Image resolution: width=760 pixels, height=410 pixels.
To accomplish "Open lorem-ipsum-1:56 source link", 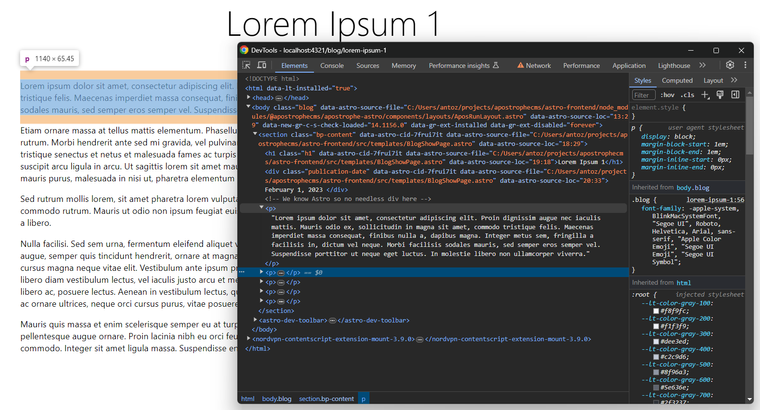I will click(715, 200).
